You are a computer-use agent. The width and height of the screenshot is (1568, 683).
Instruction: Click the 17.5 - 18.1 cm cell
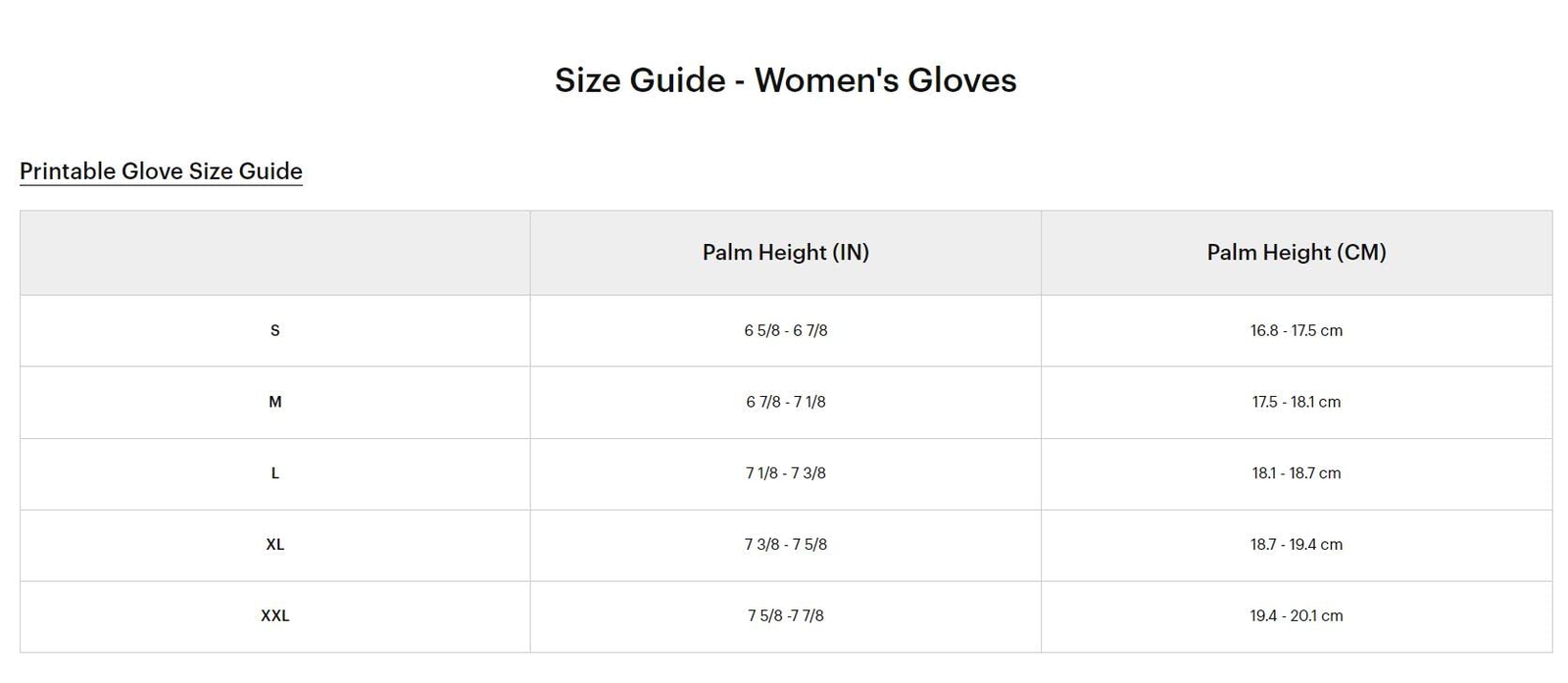(1296, 402)
